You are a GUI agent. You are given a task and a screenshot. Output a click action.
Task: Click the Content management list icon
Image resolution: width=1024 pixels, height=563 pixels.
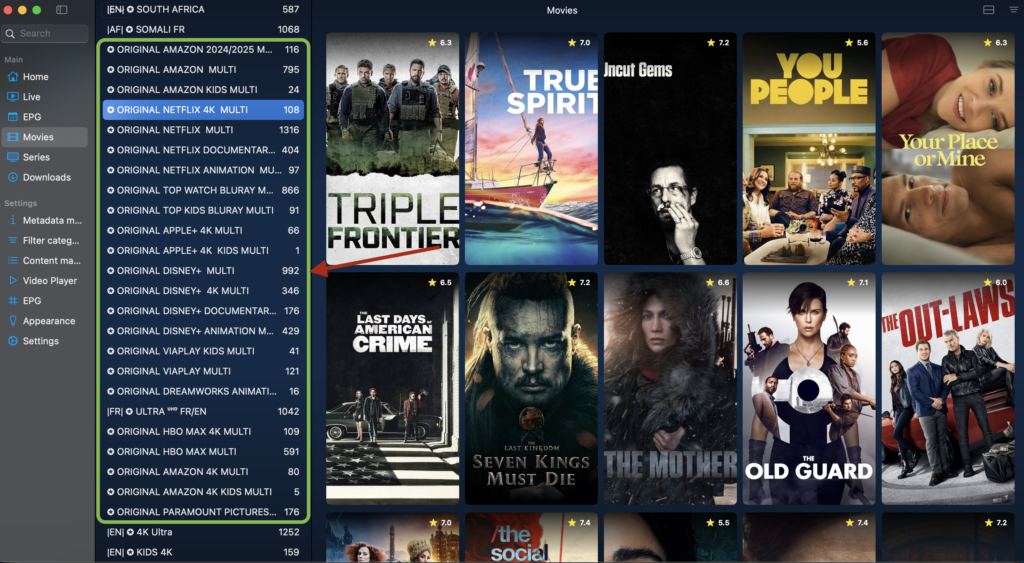(12, 261)
